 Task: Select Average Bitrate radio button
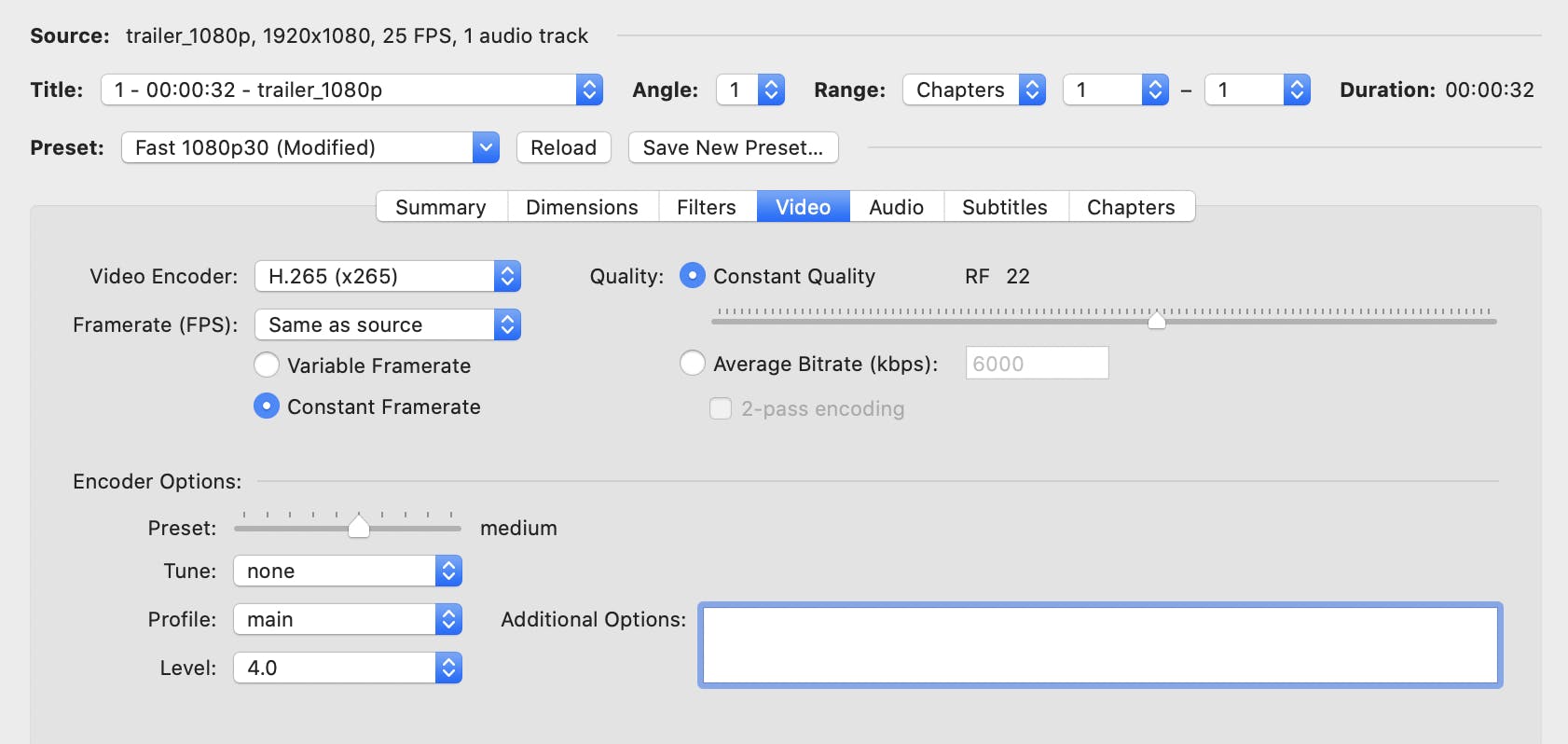point(693,363)
